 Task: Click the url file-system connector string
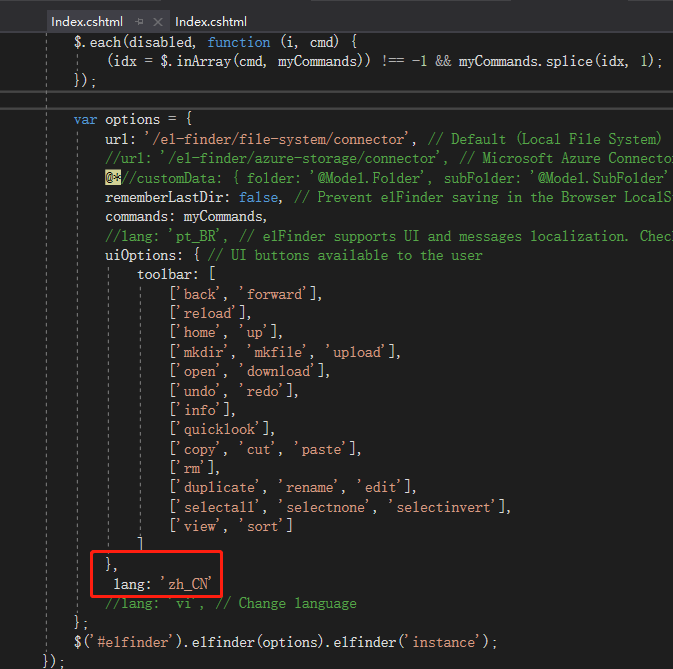click(x=279, y=139)
